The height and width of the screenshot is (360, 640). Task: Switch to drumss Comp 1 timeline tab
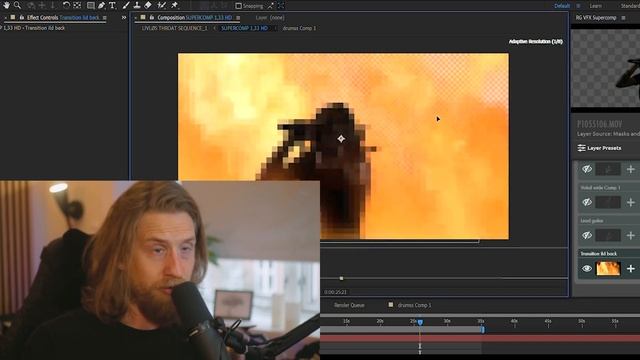pos(414,305)
